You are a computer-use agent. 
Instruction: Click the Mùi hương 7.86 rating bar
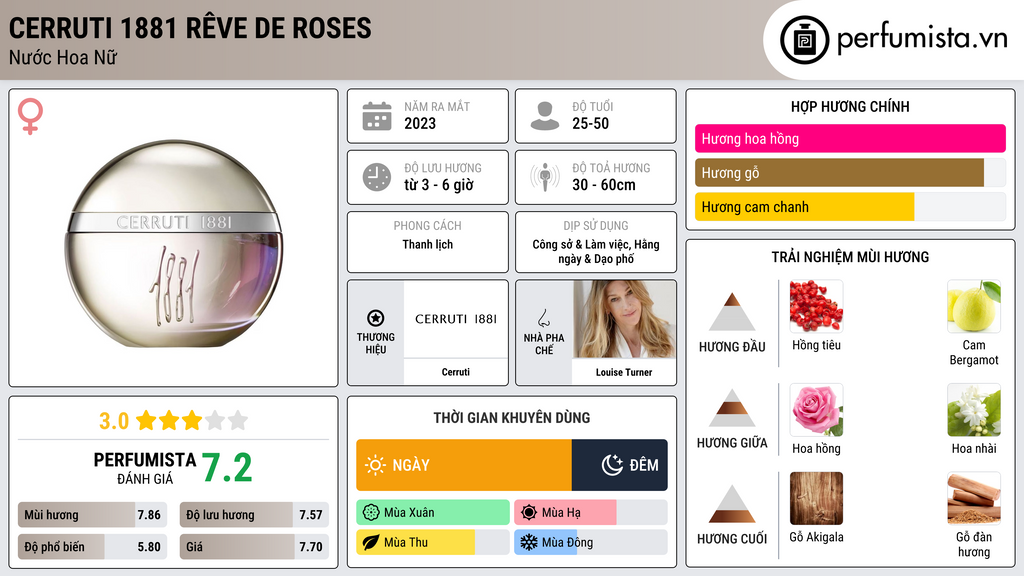point(92,515)
